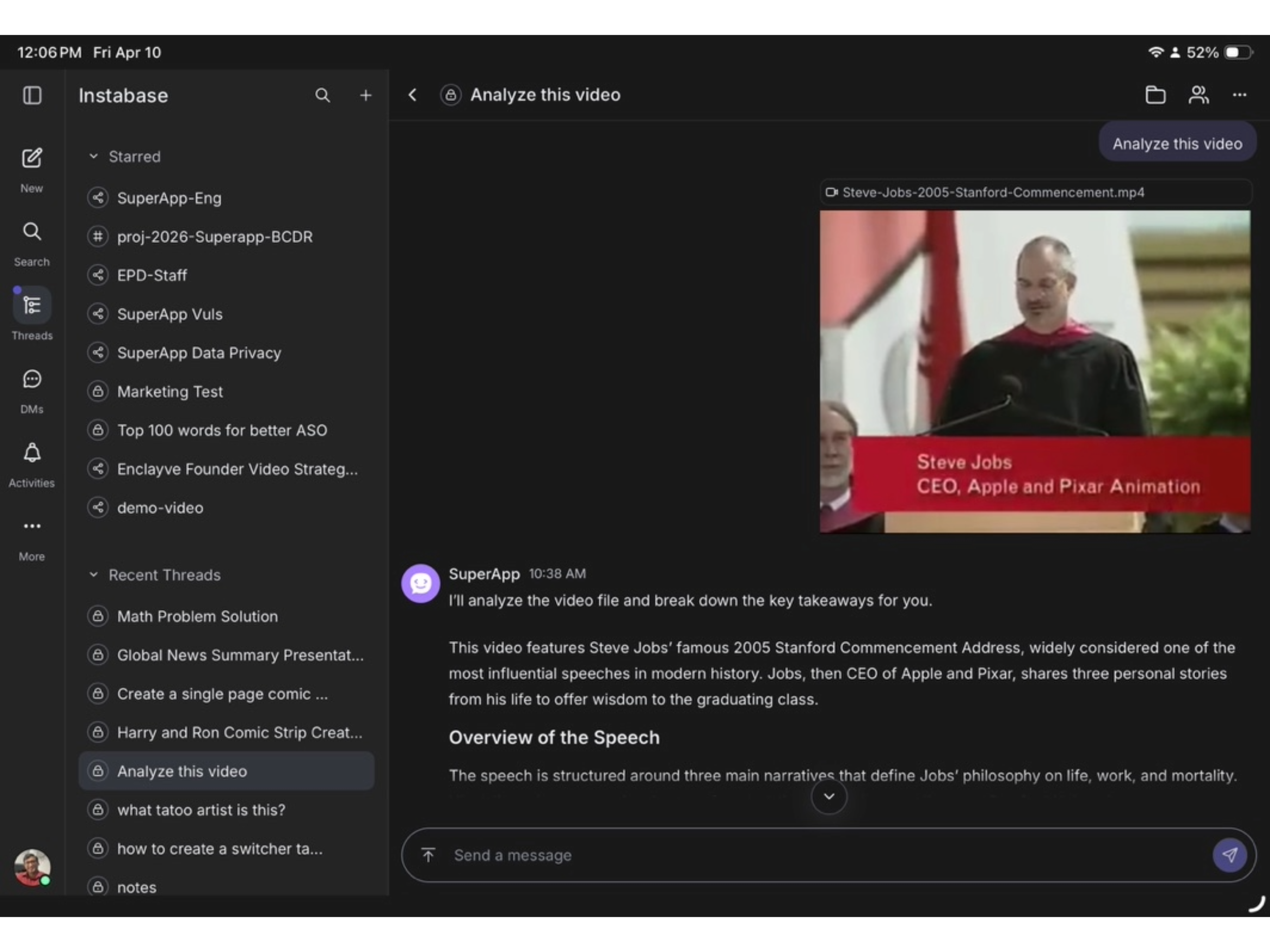1270x952 pixels.
Task: Open Harry and Ron Comic Strip thread
Action: 226,733
